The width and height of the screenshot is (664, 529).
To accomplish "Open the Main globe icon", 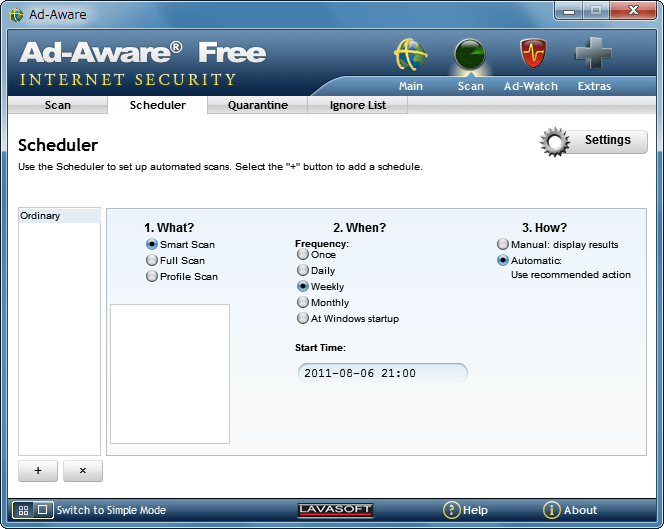I will [x=410, y=55].
